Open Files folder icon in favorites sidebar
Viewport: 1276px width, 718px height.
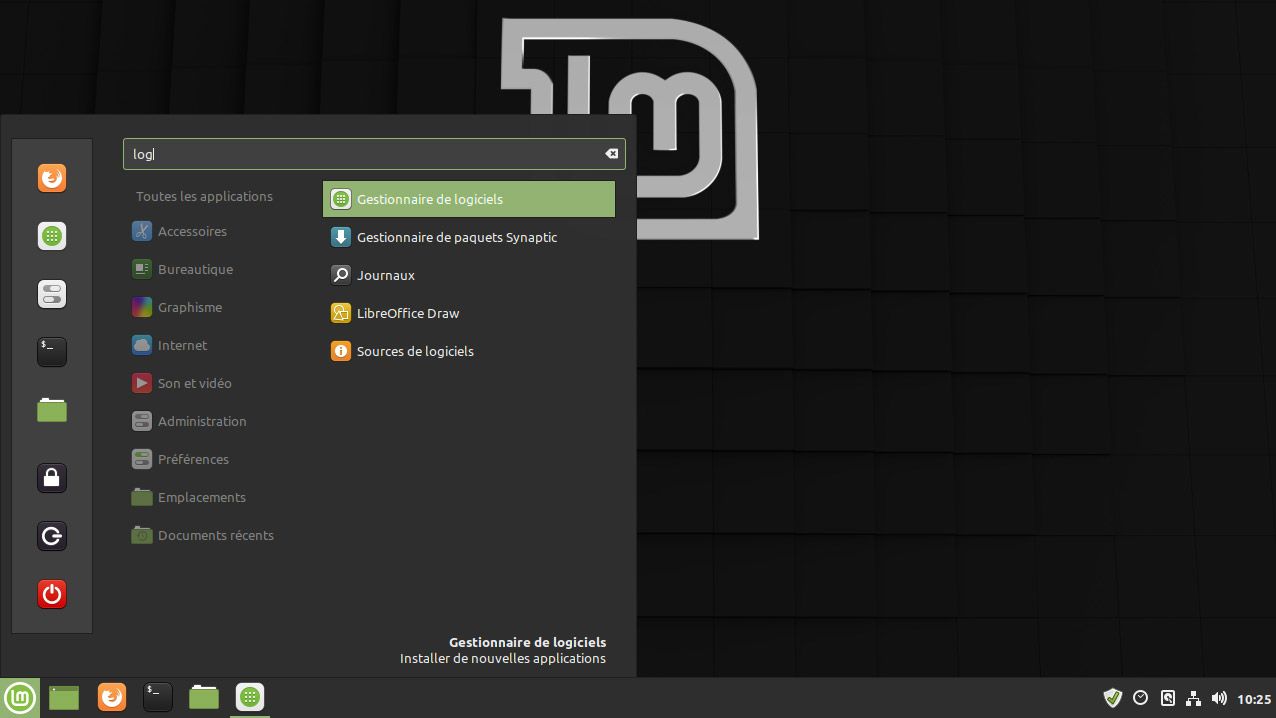[52, 409]
